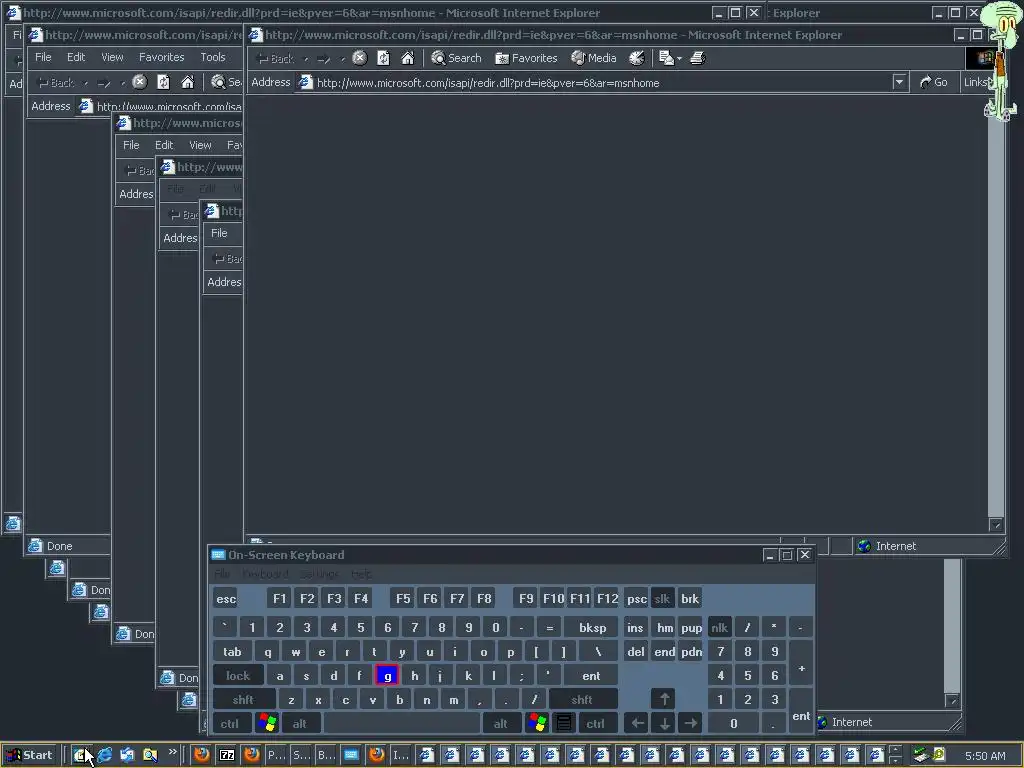Open Keyboard menu in the On-Screen Keyboard
This screenshot has height=768, width=1024.
pos(265,574)
